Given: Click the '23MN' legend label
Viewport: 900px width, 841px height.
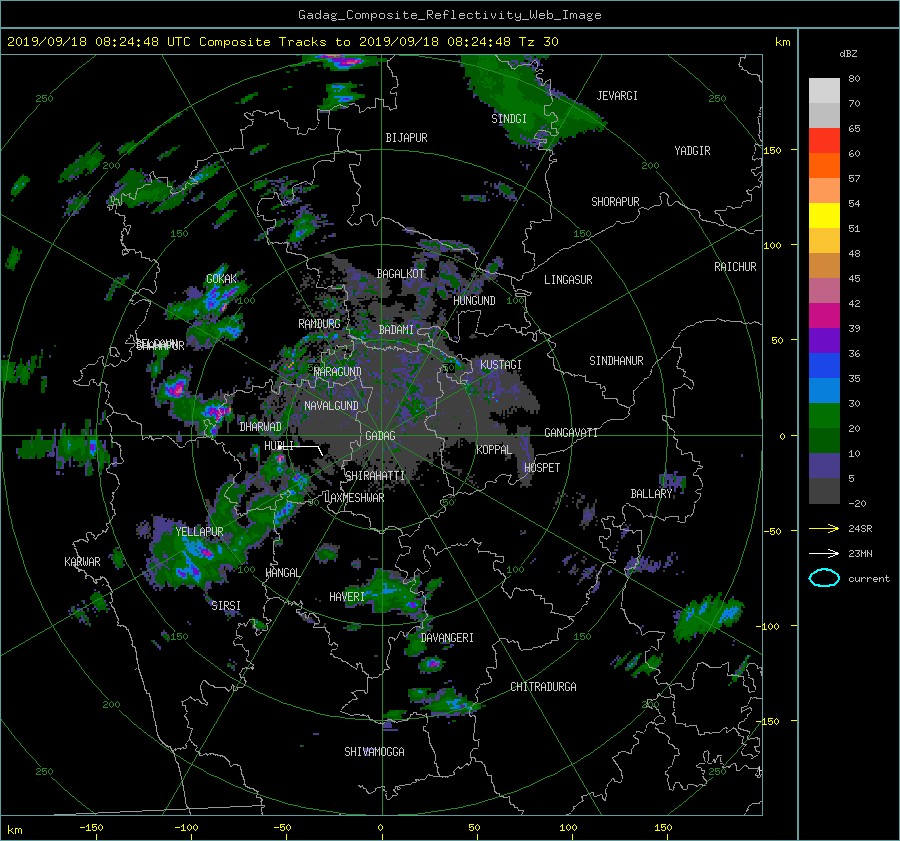Looking at the screenshot, I should [860, 554].
